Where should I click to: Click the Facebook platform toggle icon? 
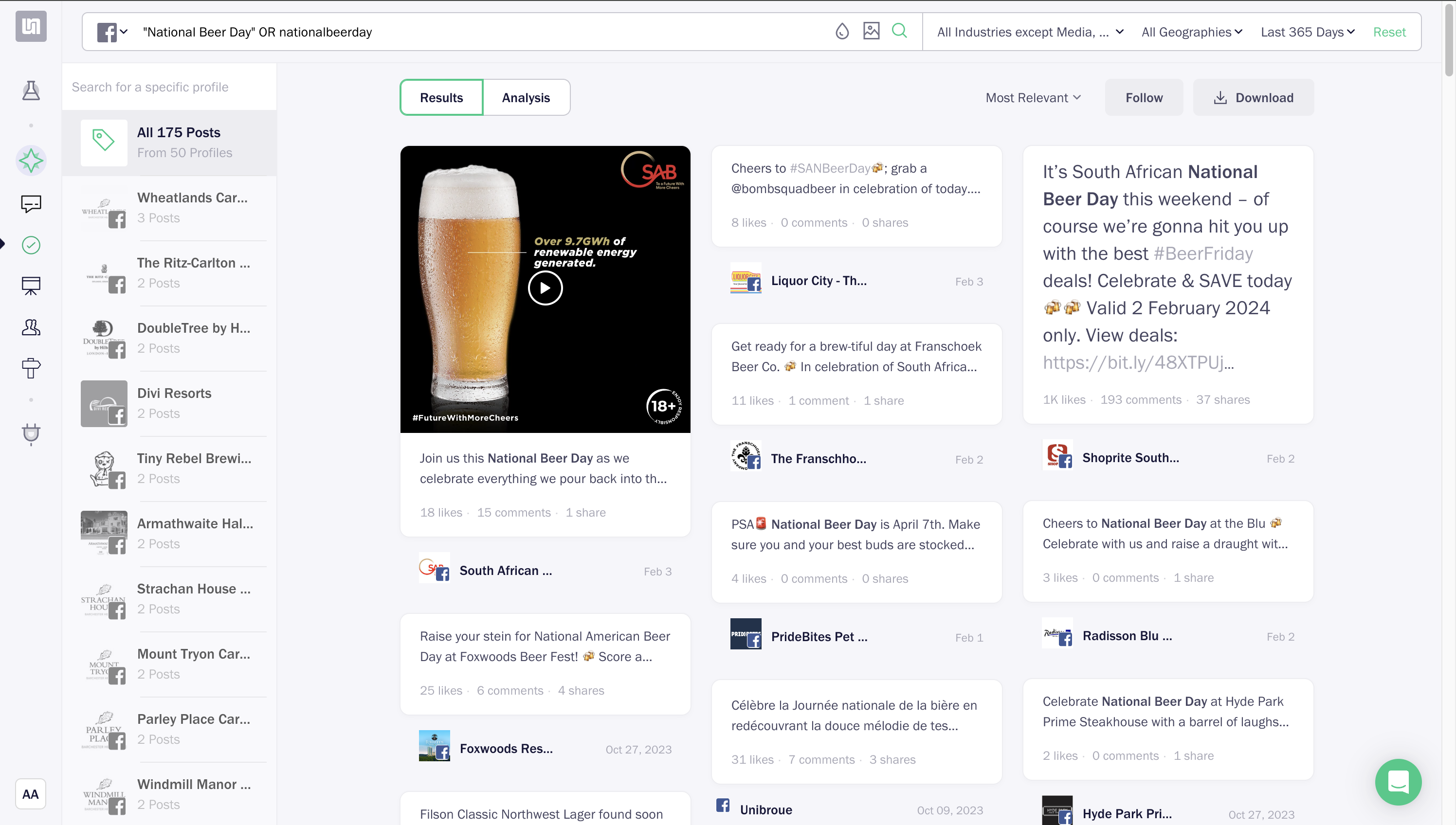pyautogui.click(x=107, y=32)
